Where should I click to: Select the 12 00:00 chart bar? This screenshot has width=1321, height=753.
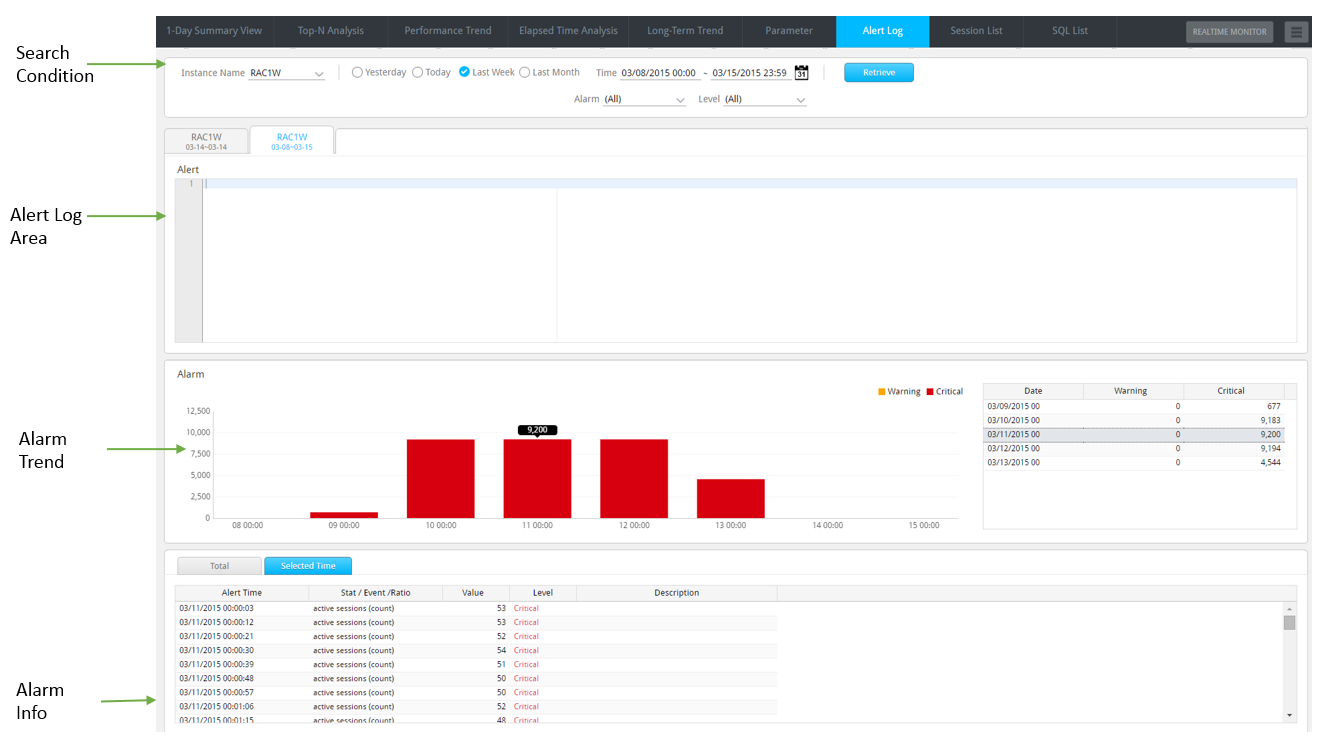634,479
